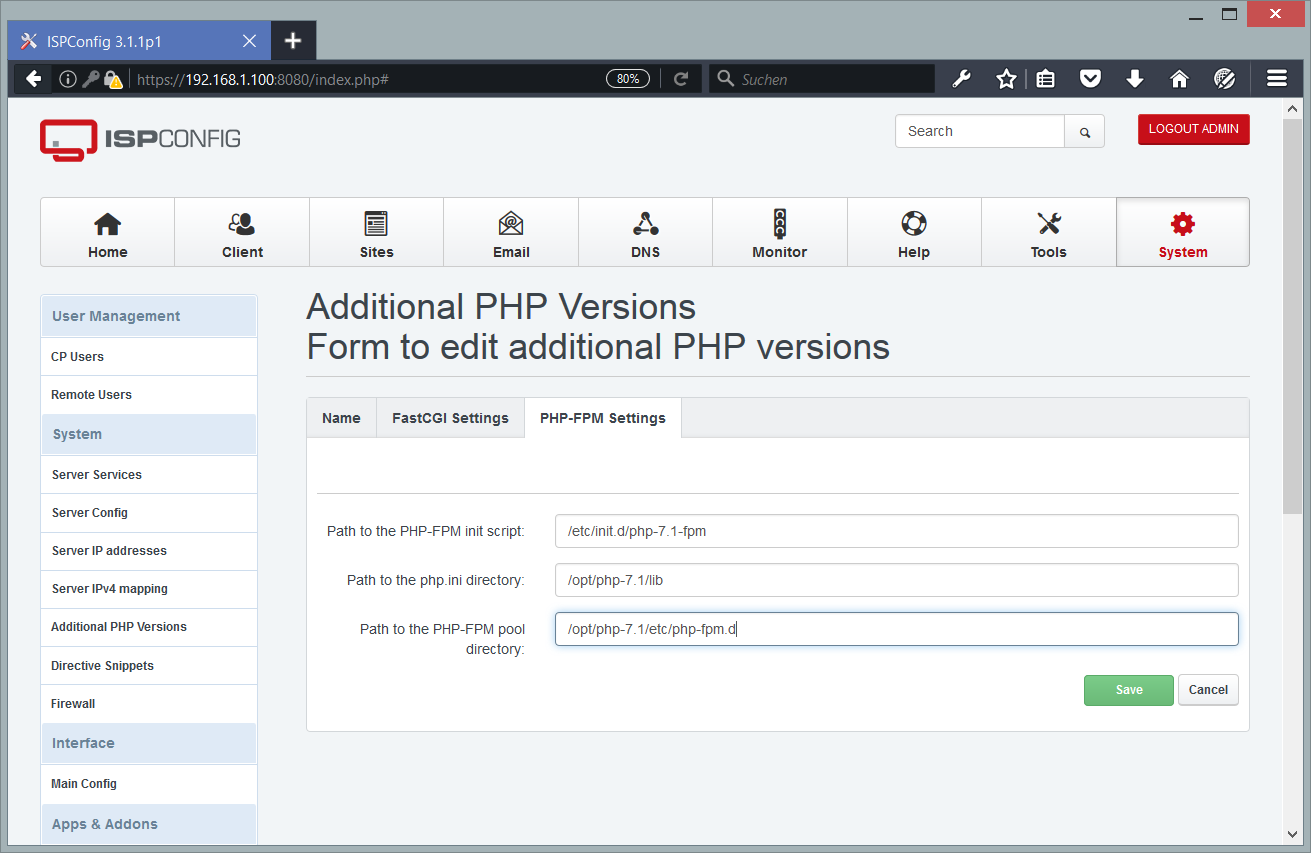Show site information icon in address bar
1311x853 pixels.
[68, 79]
